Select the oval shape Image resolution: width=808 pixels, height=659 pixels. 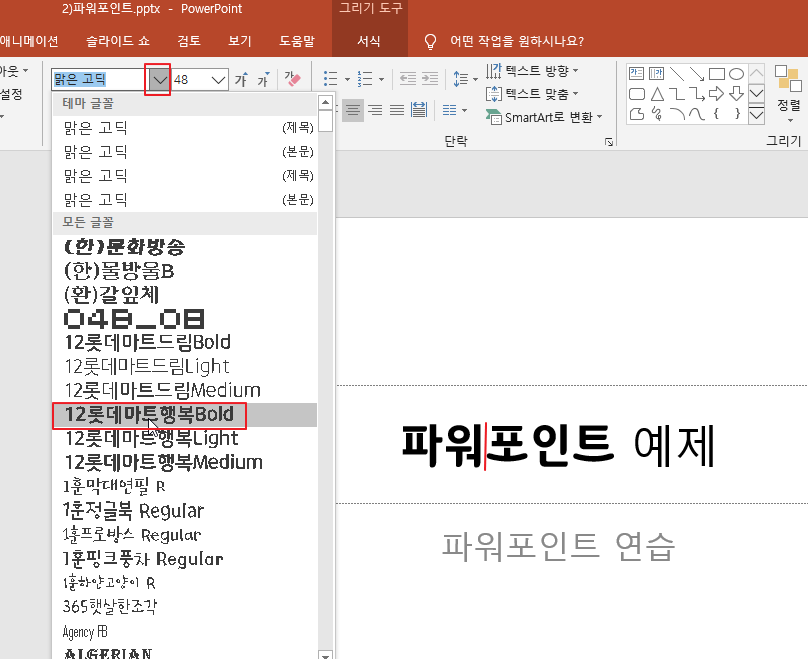click(736, 74)
